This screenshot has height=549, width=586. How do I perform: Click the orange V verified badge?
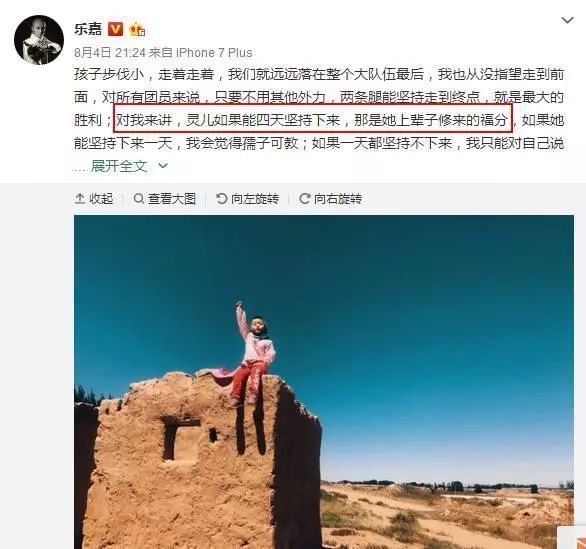tap(115, 29)
